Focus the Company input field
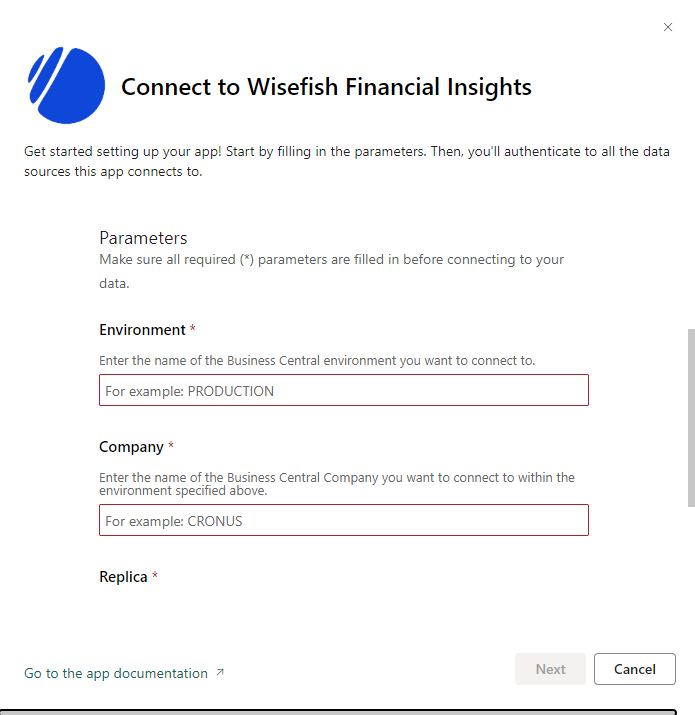The height and width of the screenshot is (715, 695). click(343, 520)
